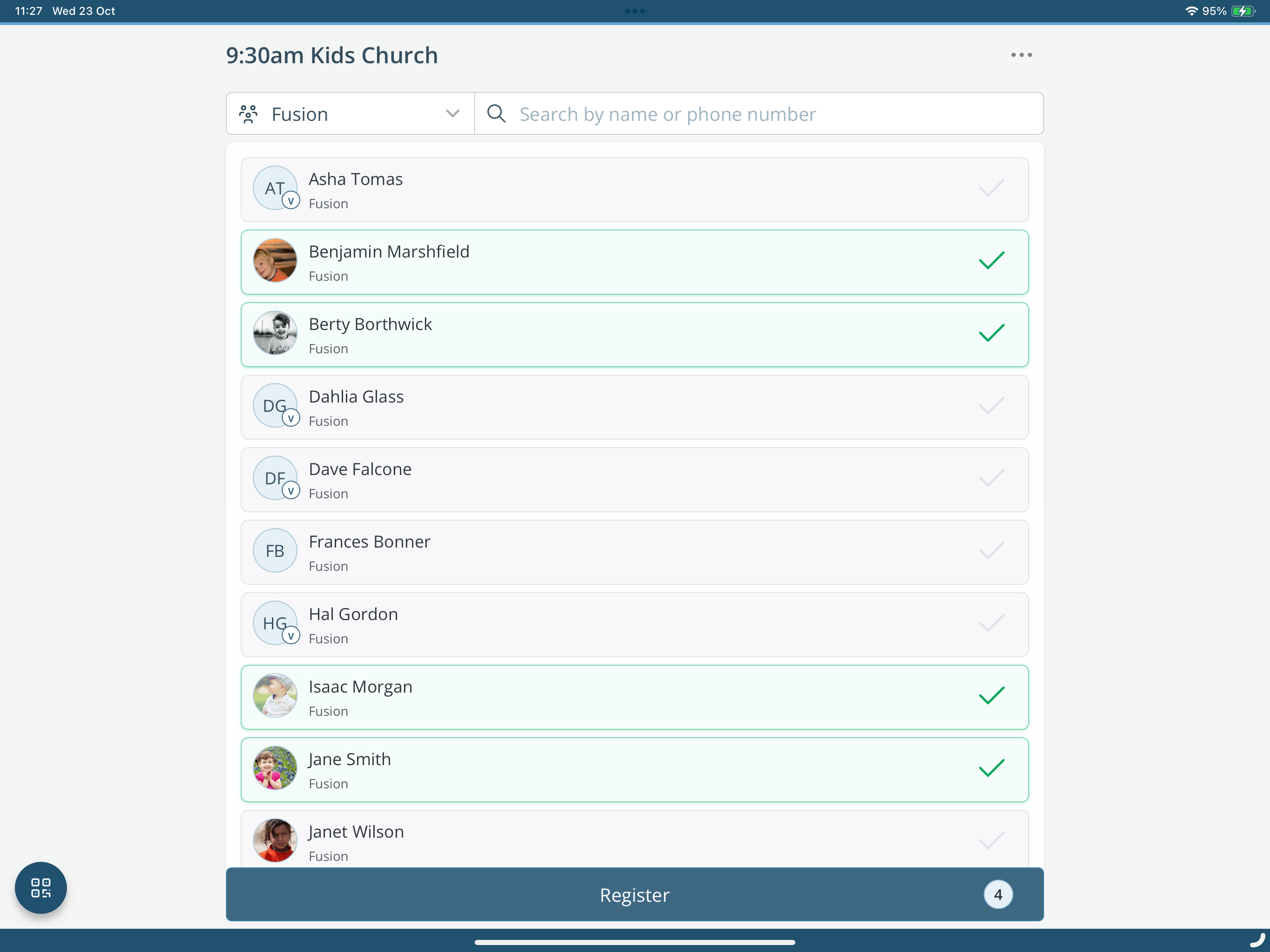Screen dimensions: 1270x952
Task: Click Jane Smith's profile photo
Action: [x=275, y=767]
